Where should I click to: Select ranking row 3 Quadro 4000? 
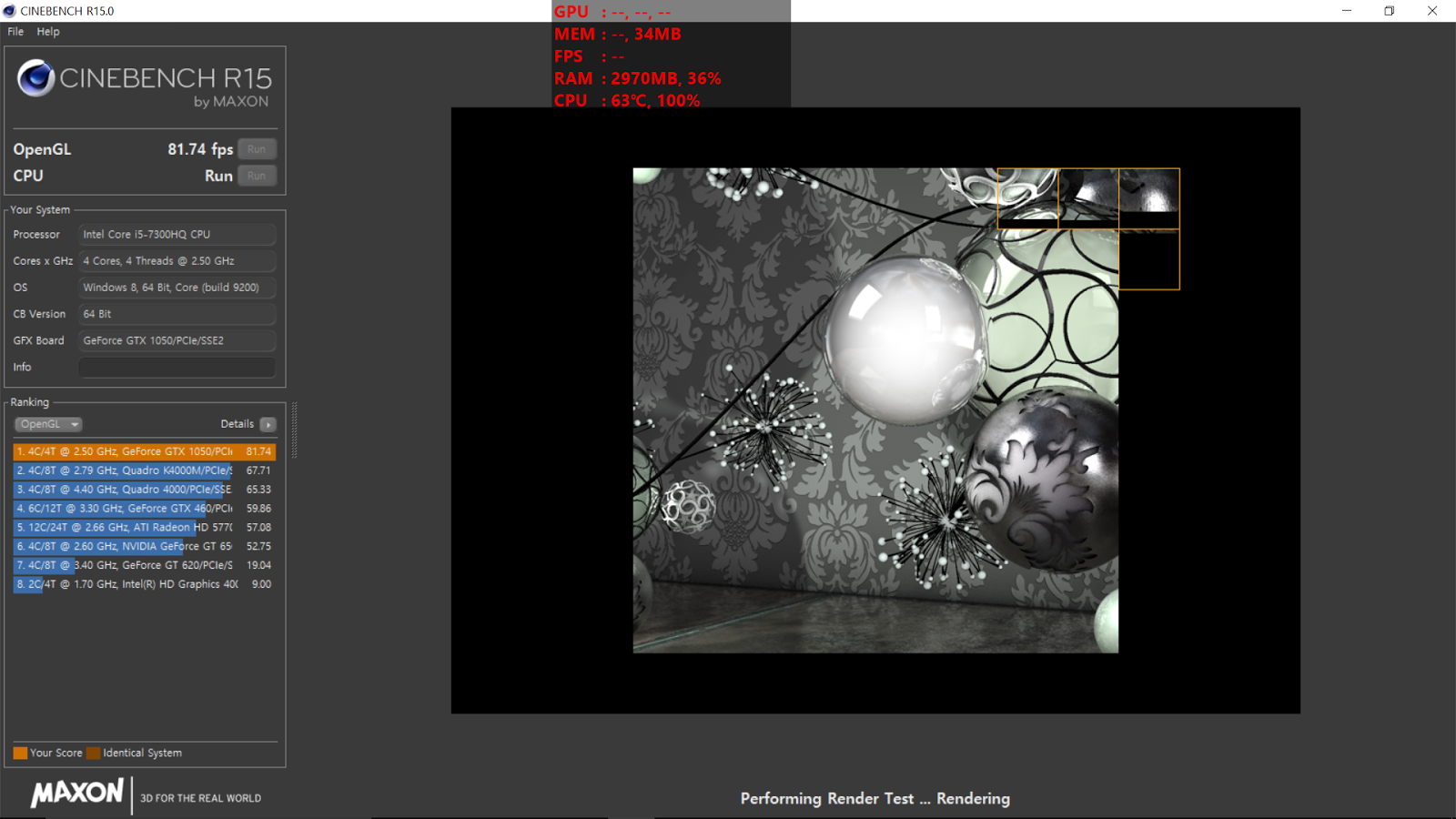[x=144, y=490]
